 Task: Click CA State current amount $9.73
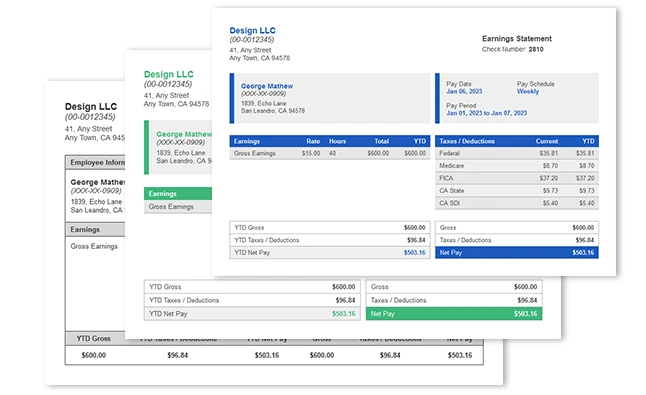point(550,191)
